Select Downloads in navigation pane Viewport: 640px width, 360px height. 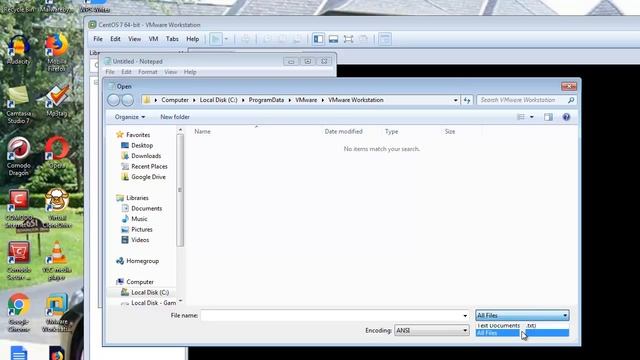click(x=141, y=156)
